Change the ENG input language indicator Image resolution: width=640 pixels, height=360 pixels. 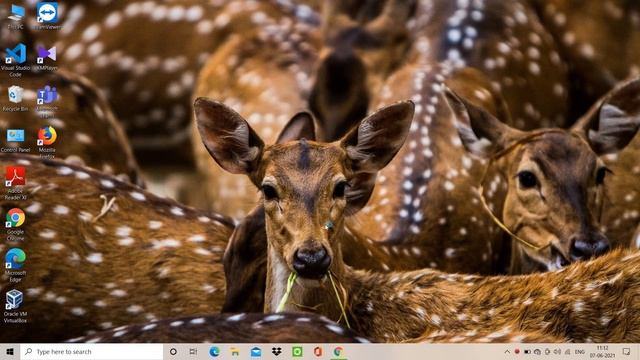coord(580,352)
